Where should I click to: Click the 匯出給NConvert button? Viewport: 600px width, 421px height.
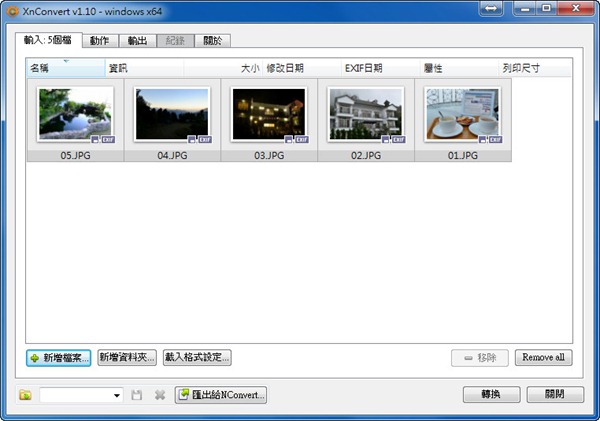(221, 395)
